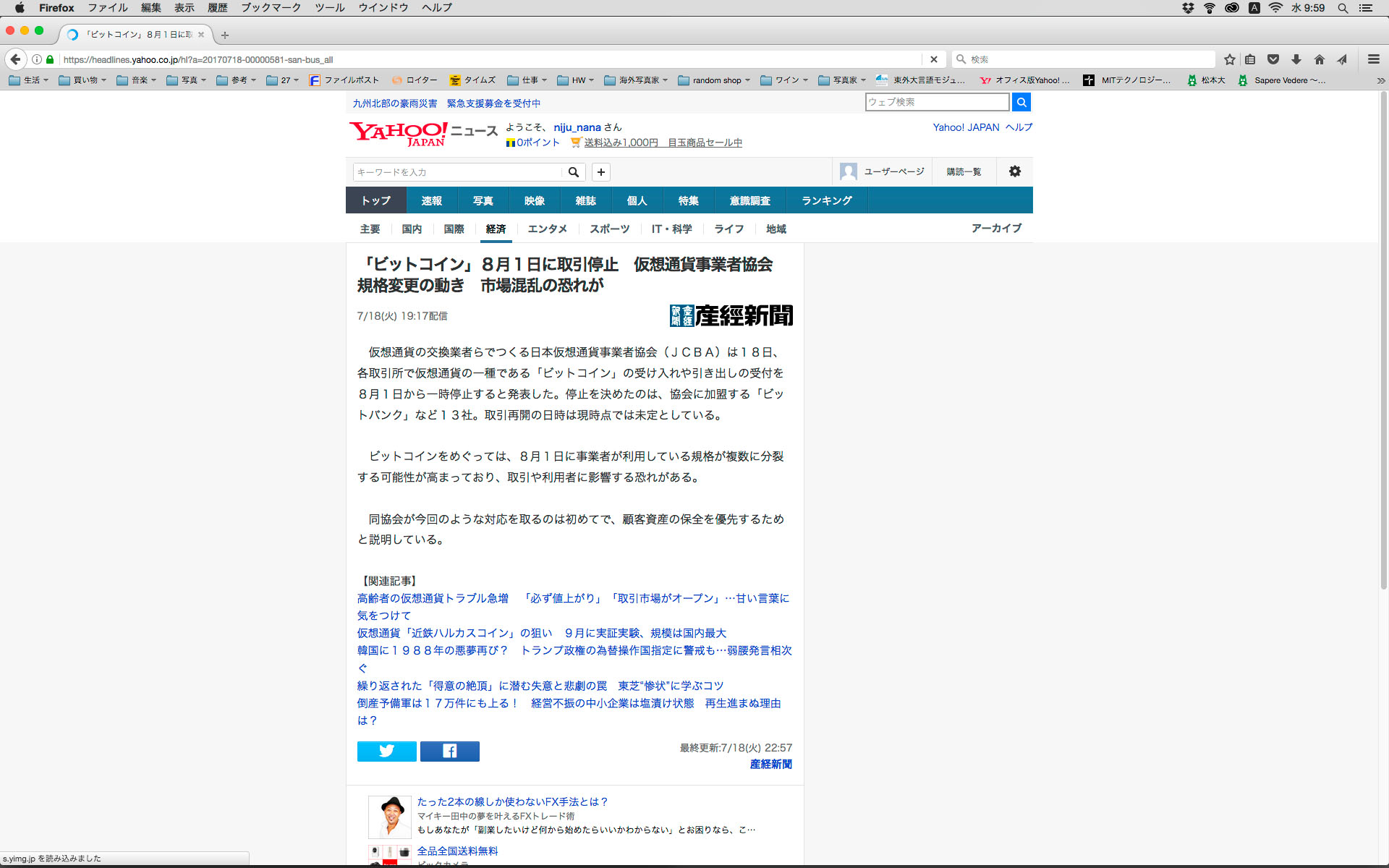Image resolution: width=1389 pixels, height=868 pixels.
Task: Open the Yahoo news settings gear
Action: tap(1014, 171)
